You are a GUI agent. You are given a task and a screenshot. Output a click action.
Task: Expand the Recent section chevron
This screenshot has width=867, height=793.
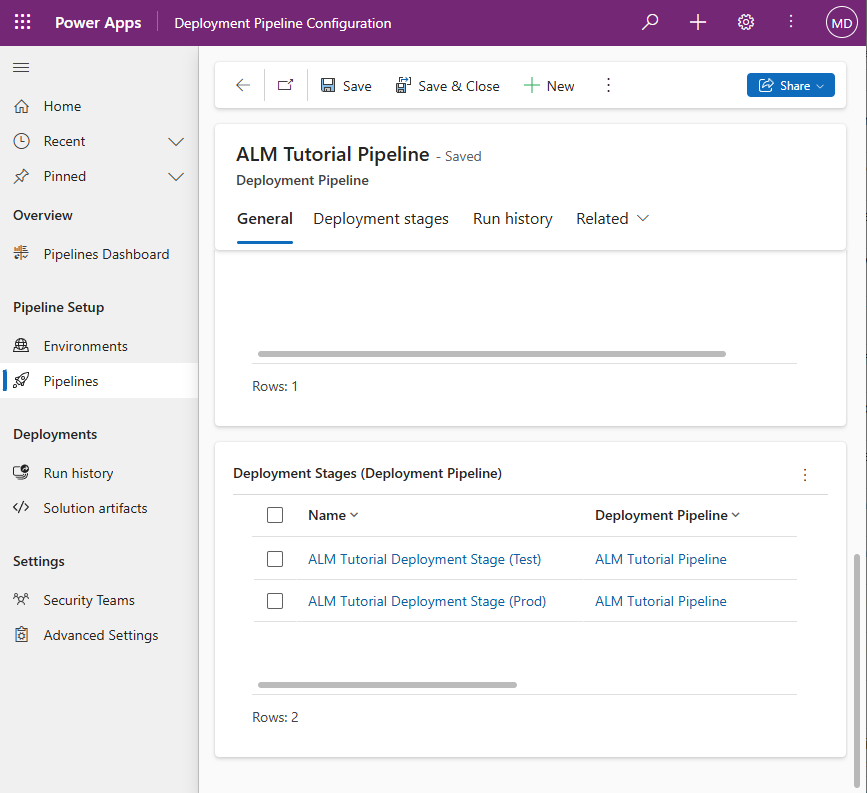tap(176, 142)
